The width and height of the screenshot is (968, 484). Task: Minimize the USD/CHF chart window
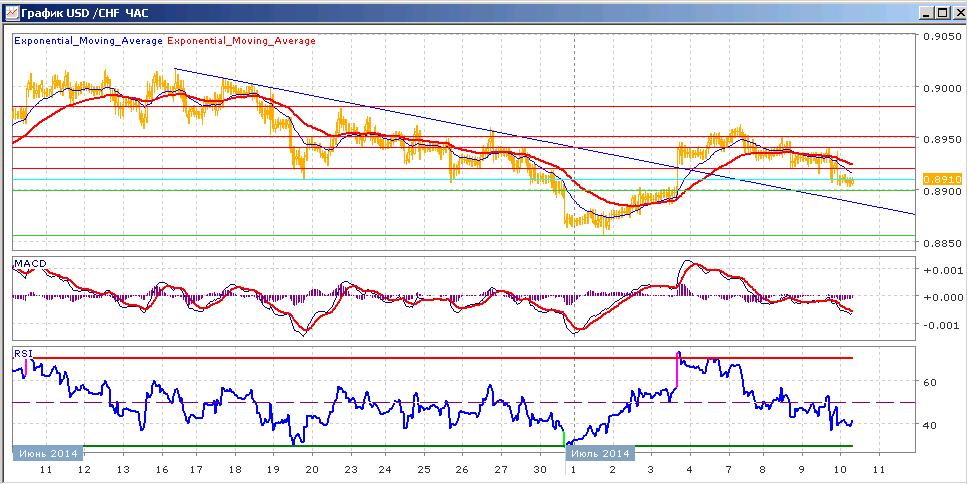[x=927, y=12]
